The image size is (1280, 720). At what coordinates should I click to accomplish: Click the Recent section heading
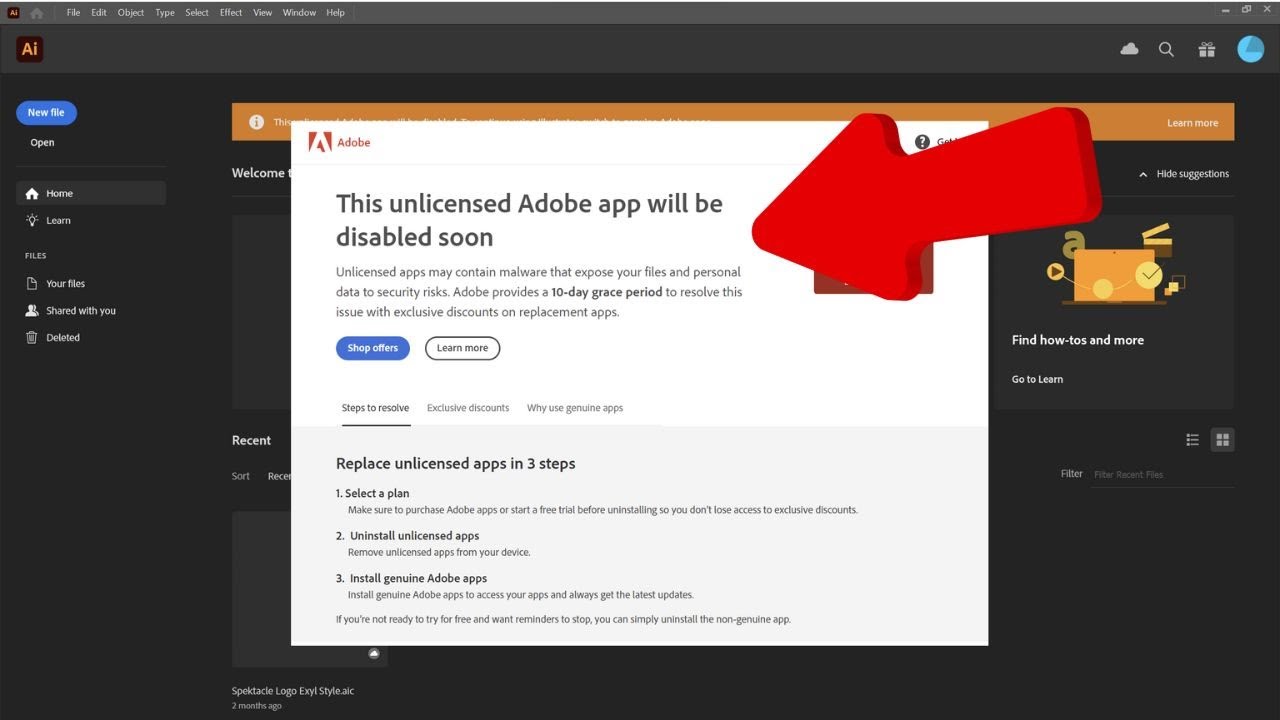tap(251, 440)
